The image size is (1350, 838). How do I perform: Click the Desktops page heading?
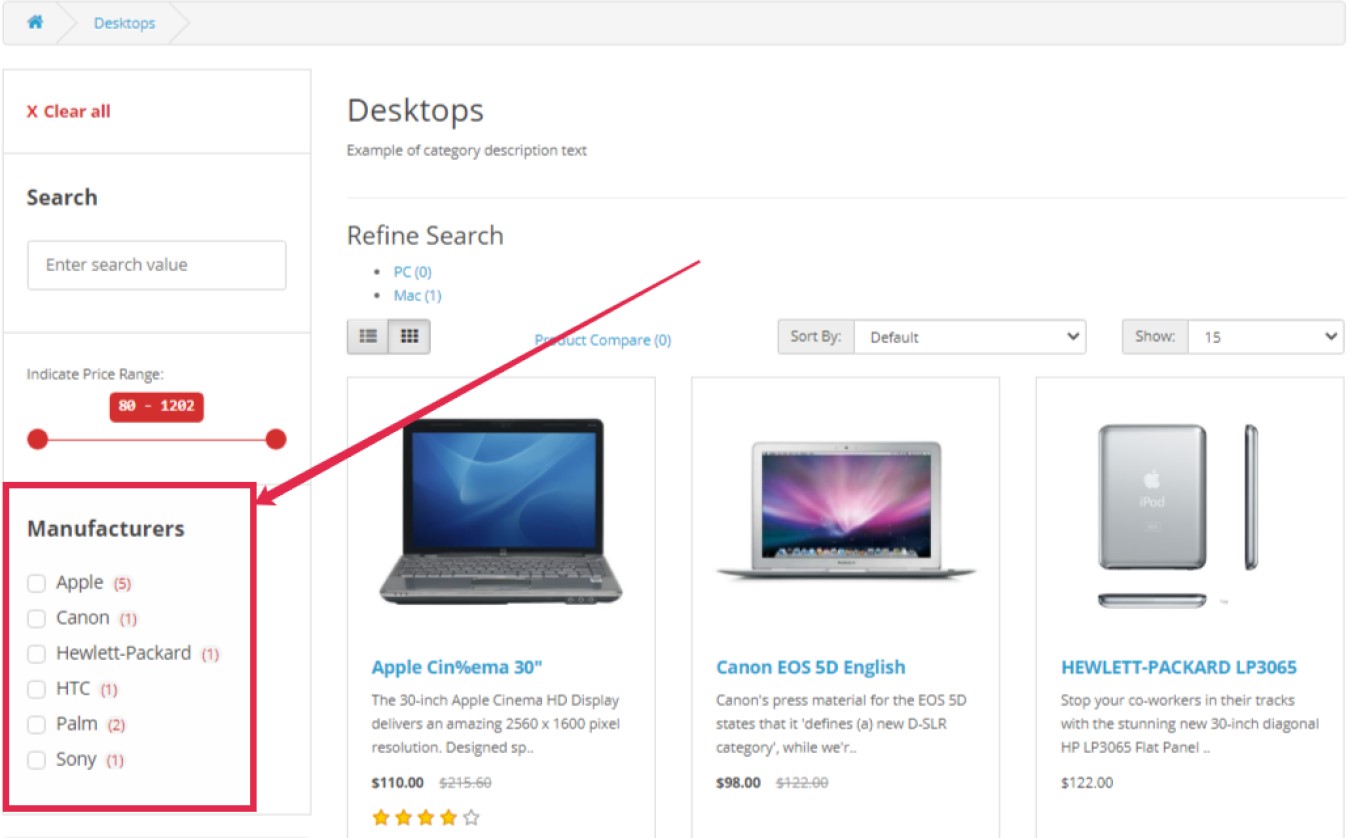click(x=415, y=110)
